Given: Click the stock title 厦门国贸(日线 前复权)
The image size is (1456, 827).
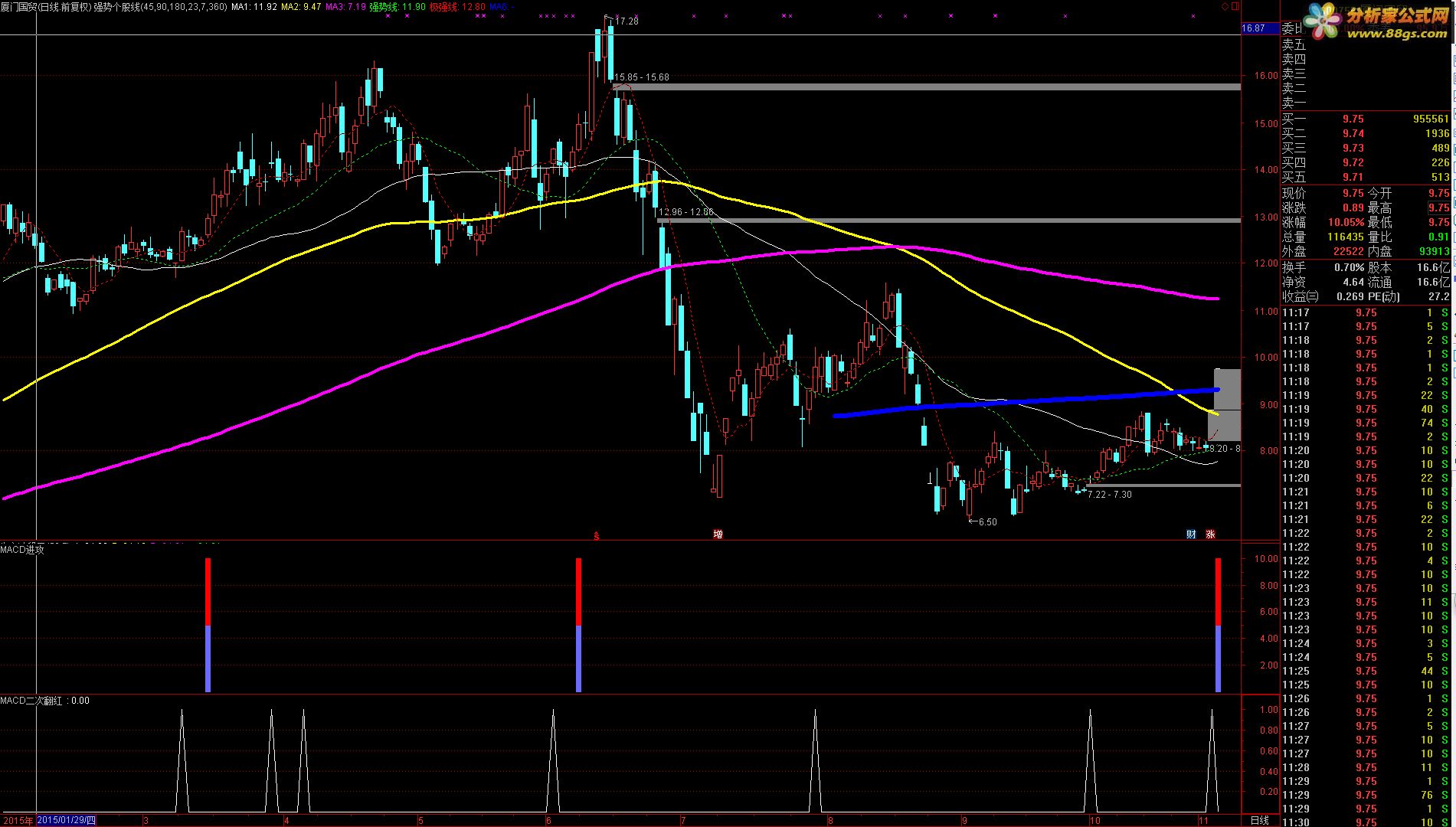Looking at the screenshot, I should point(45,7).
